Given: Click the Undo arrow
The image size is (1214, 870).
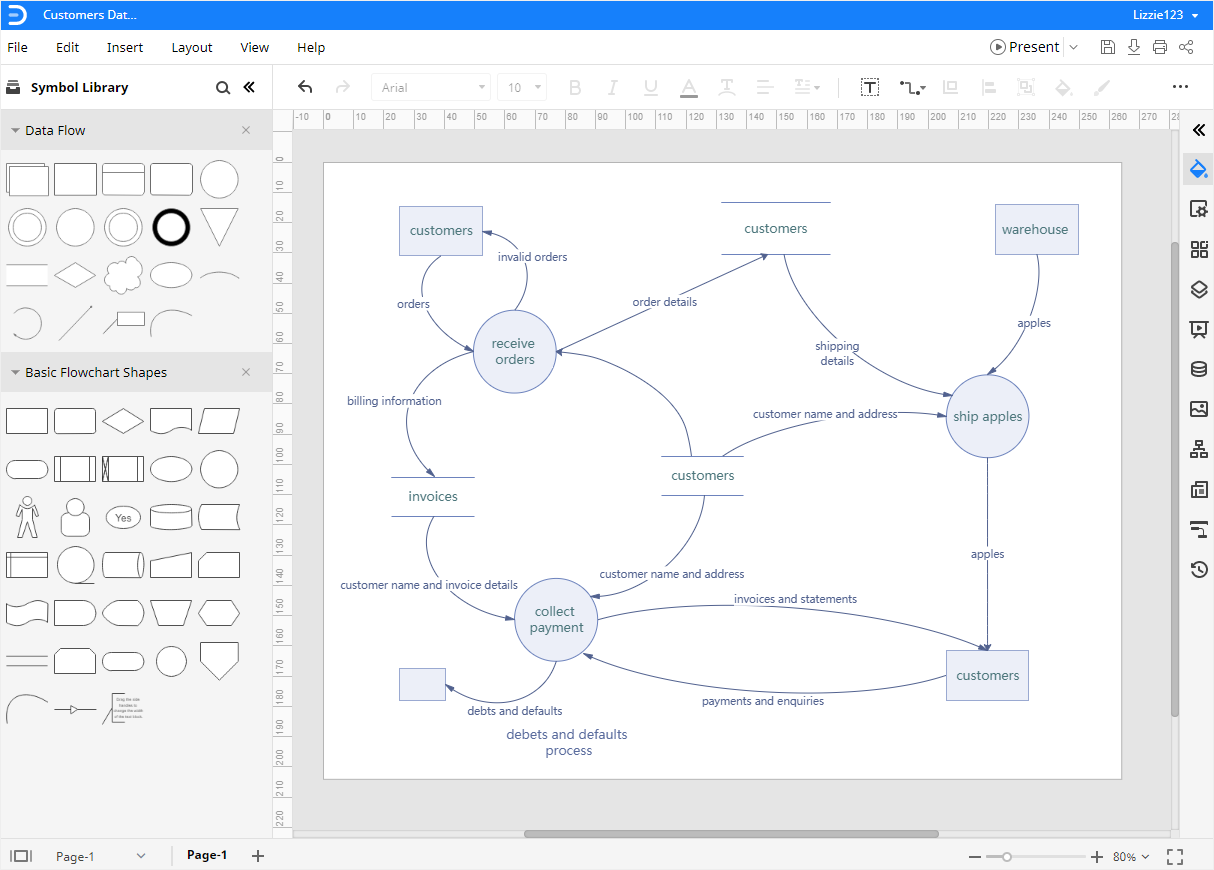Looking at the screenshot, I should 305,87.
